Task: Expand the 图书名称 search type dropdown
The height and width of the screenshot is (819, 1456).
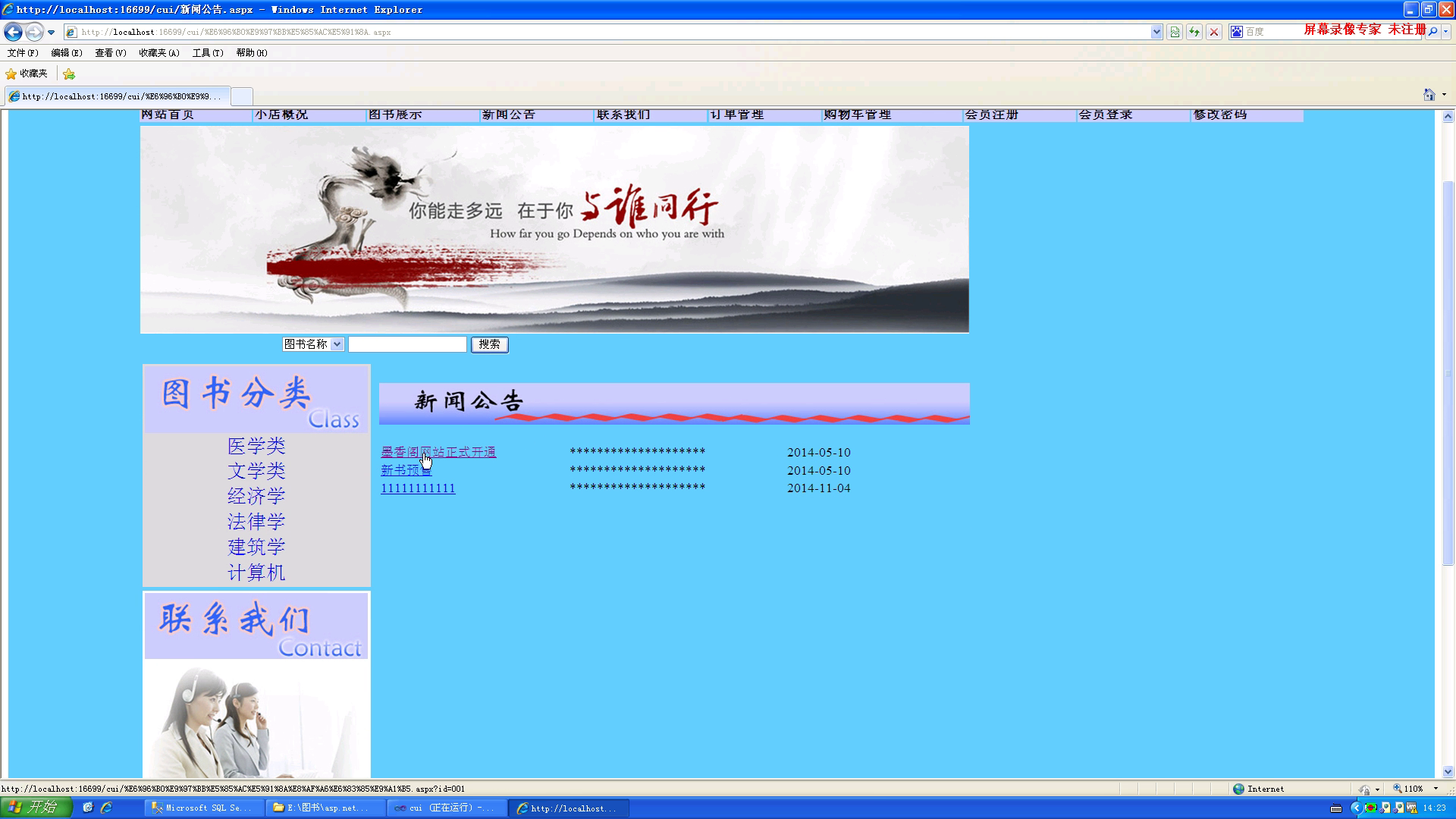Action: [313, 344]
